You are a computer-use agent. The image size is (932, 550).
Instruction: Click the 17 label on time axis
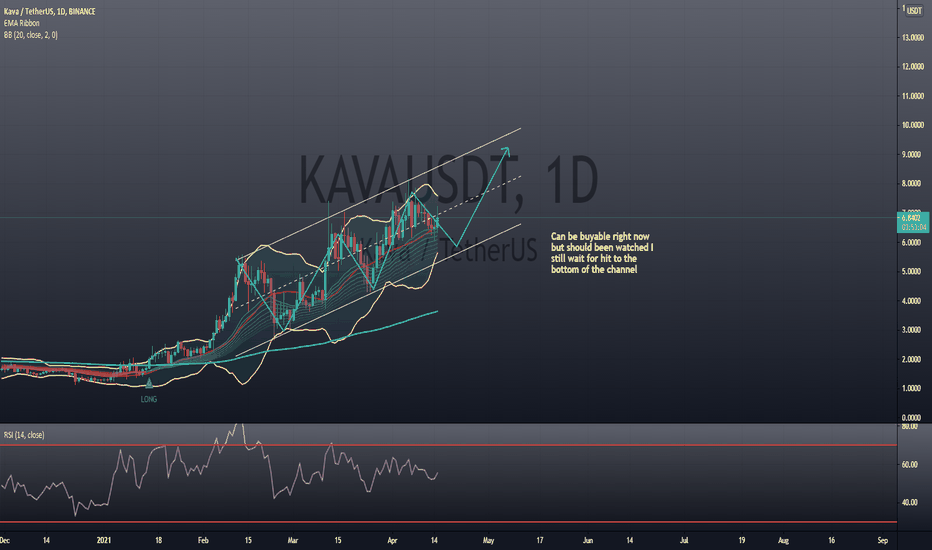540,540
